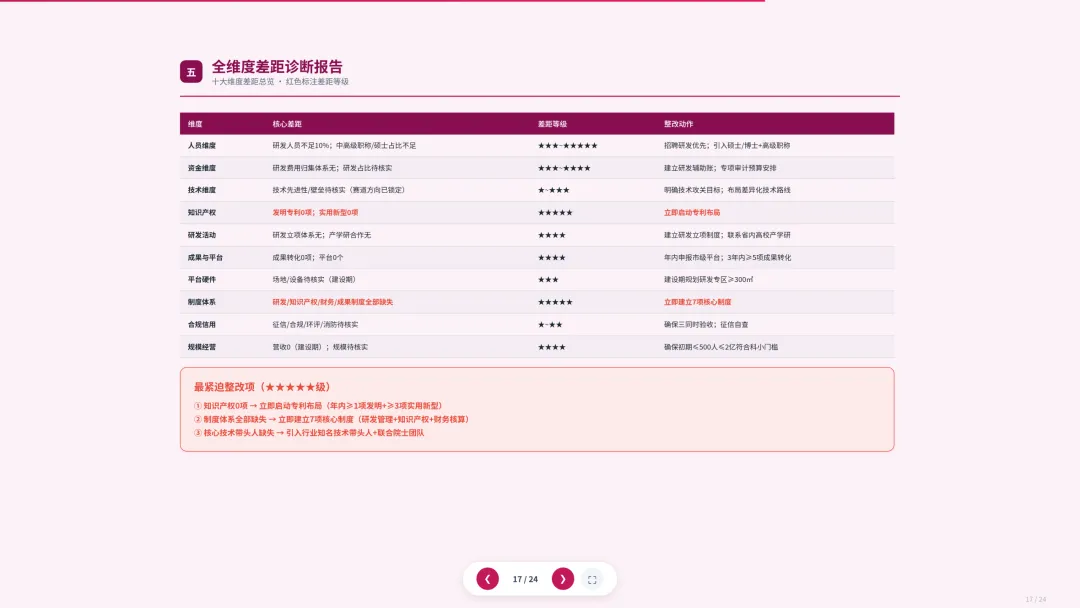Image resolution: width=1080 pixels, height=608 pixels.
Task: Click action '招聘研发优先；引入硕士/博士+高级职称'
Action: (727, 145)
